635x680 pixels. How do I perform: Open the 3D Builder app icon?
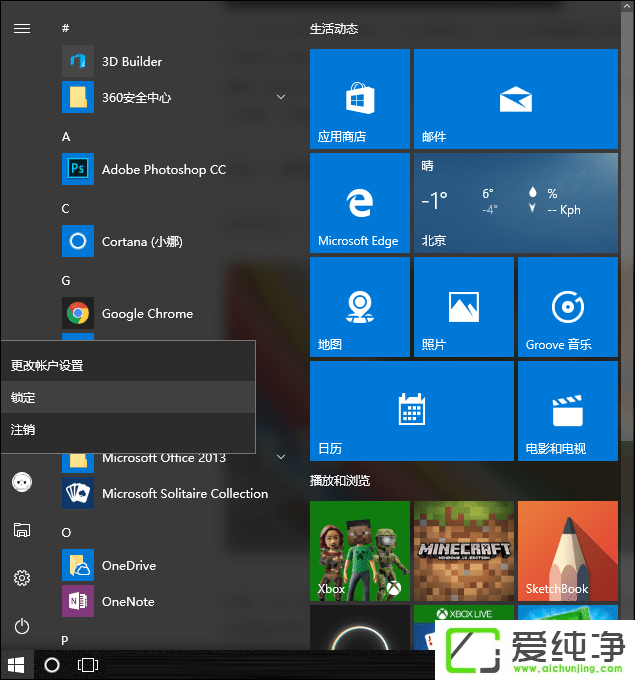coord(78,61)
